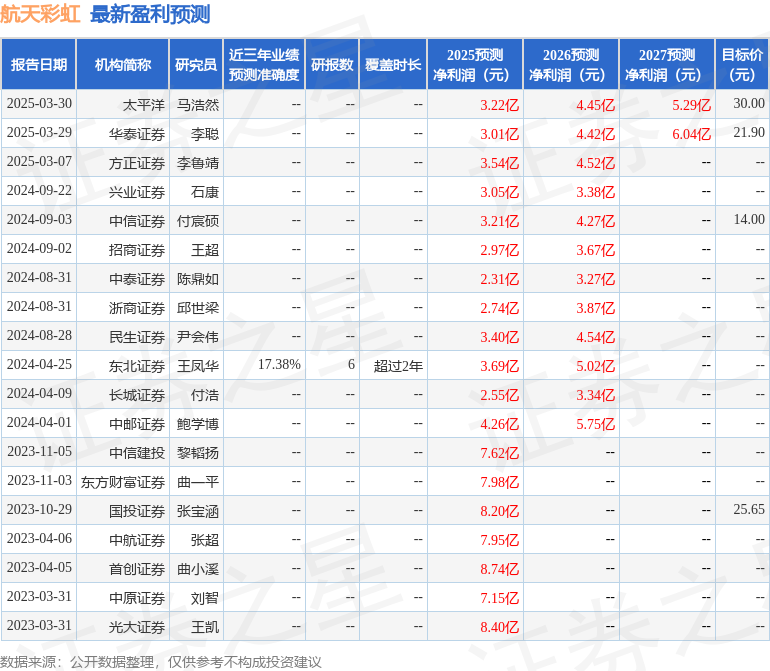This screenshot has width=770, height=671.
Task: Click the 研报数 column header
Action: click(x=332, y=64)
